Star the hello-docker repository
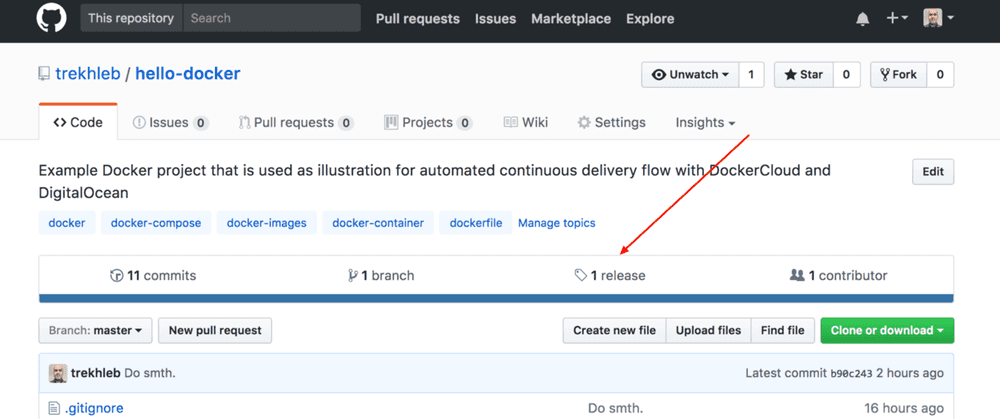1000x419 pixels. (804, 75)
